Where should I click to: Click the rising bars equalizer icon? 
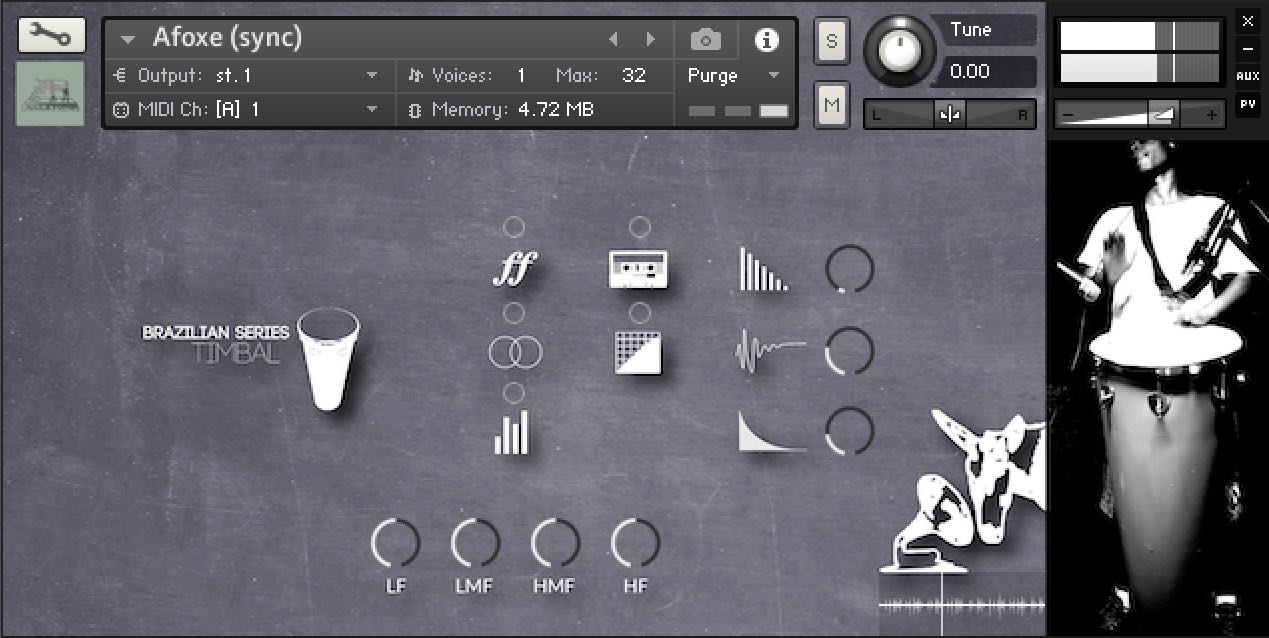pos(512,433)
